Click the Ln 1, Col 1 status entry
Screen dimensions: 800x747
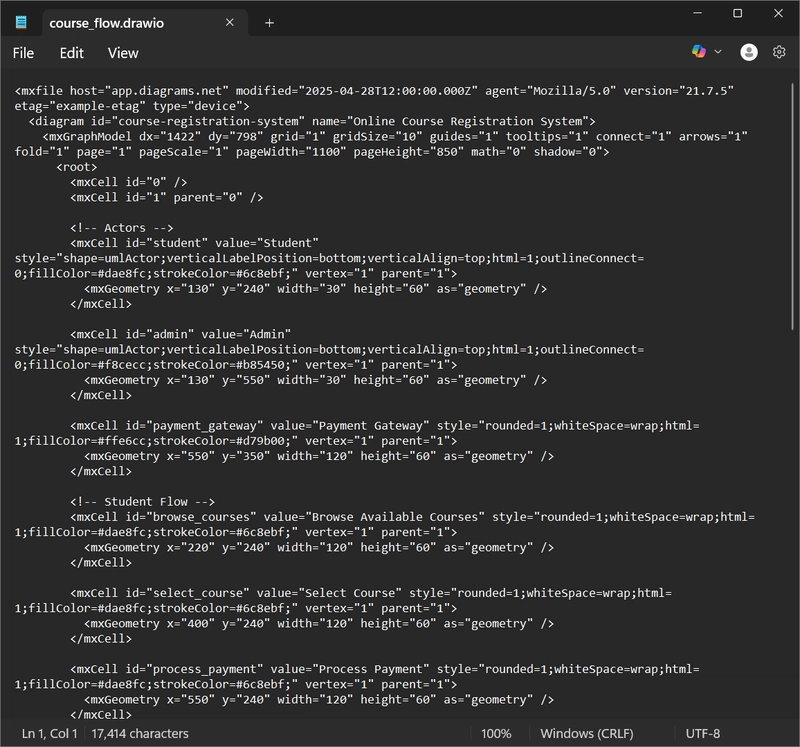tap(49, 734)
